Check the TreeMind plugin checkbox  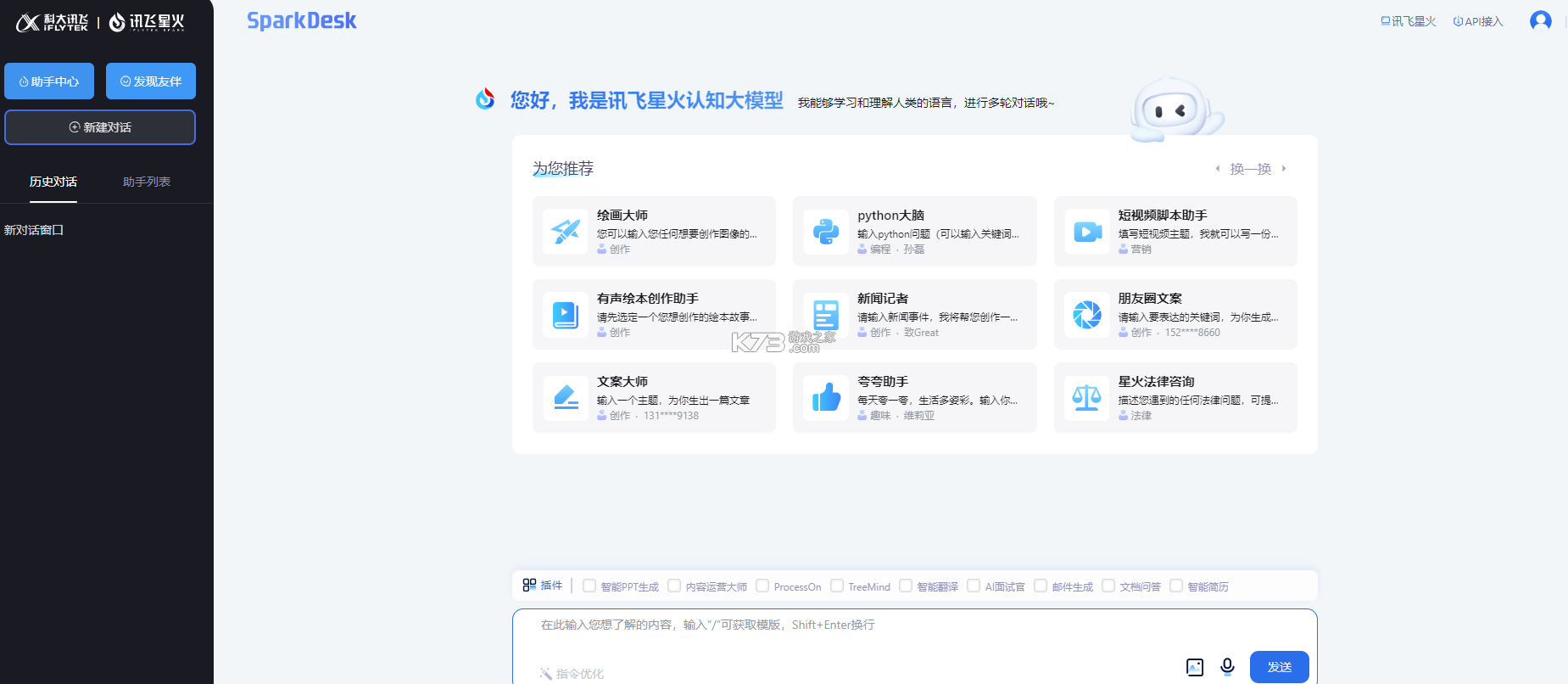click(x=837, y=586)
